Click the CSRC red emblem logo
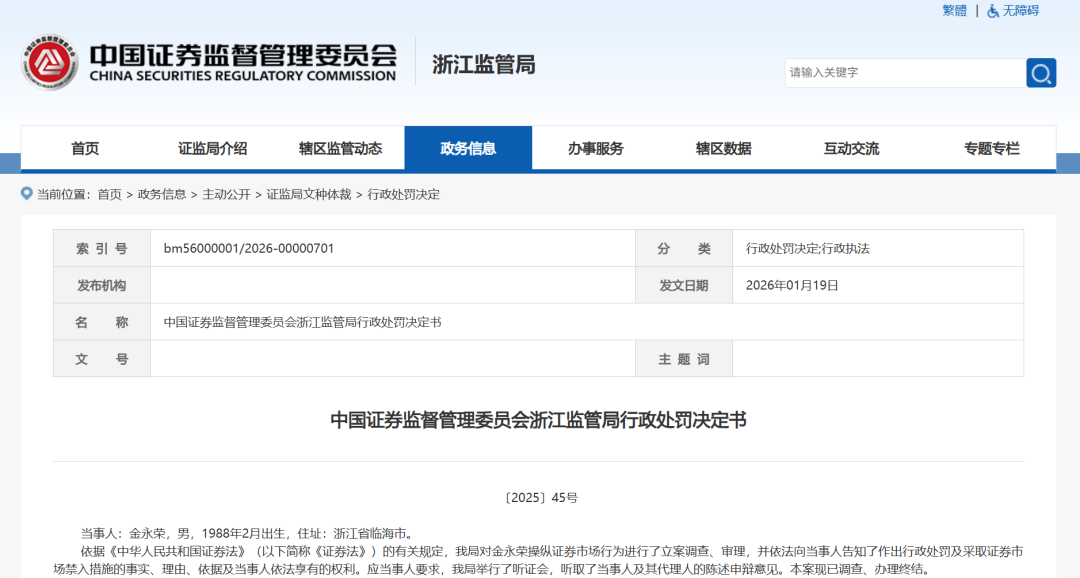The height and width of the screenshot is (578, 1080). [49, 63]
